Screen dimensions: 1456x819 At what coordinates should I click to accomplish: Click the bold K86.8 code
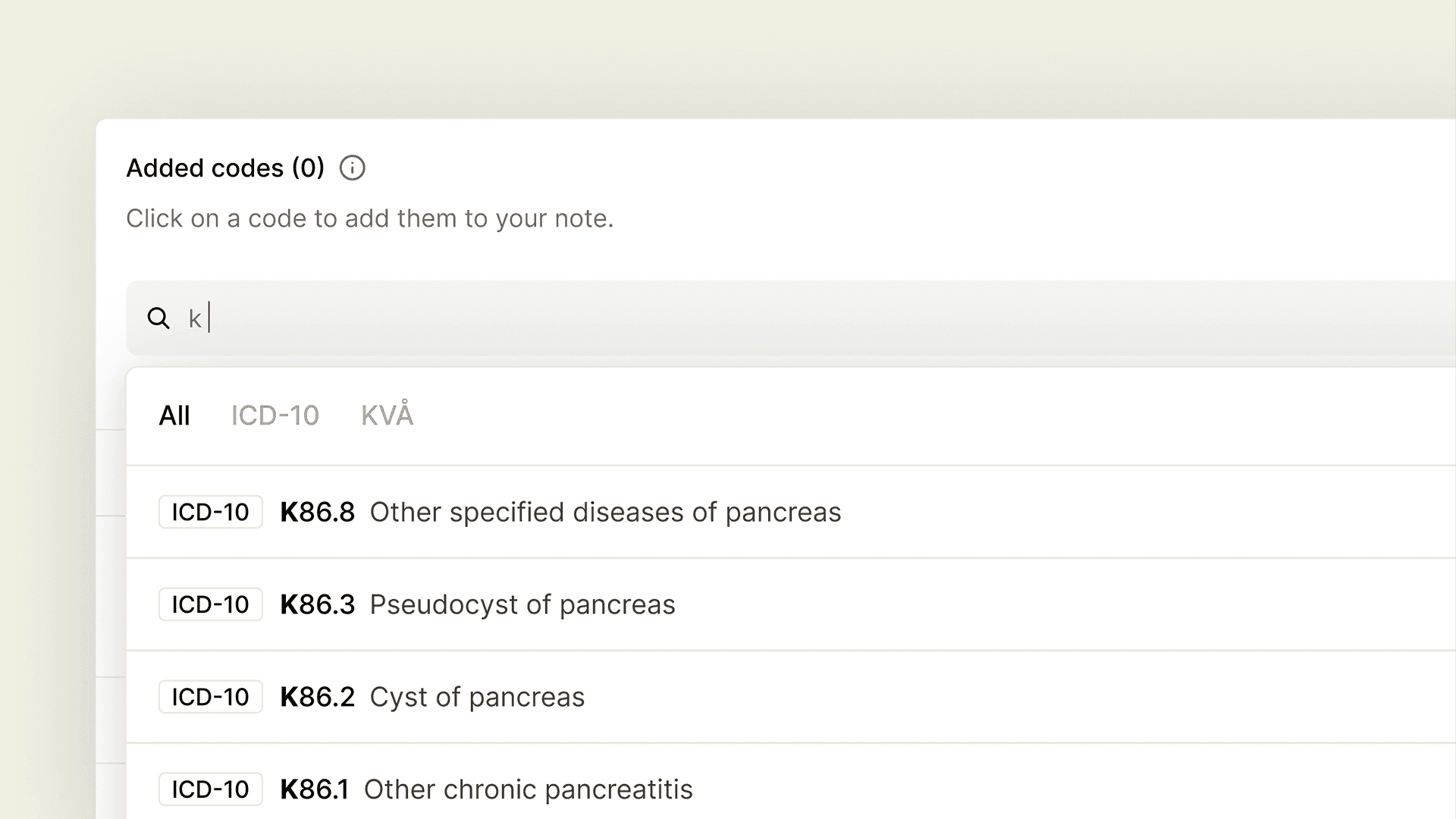pyautogui.click(x=317, y=513)
